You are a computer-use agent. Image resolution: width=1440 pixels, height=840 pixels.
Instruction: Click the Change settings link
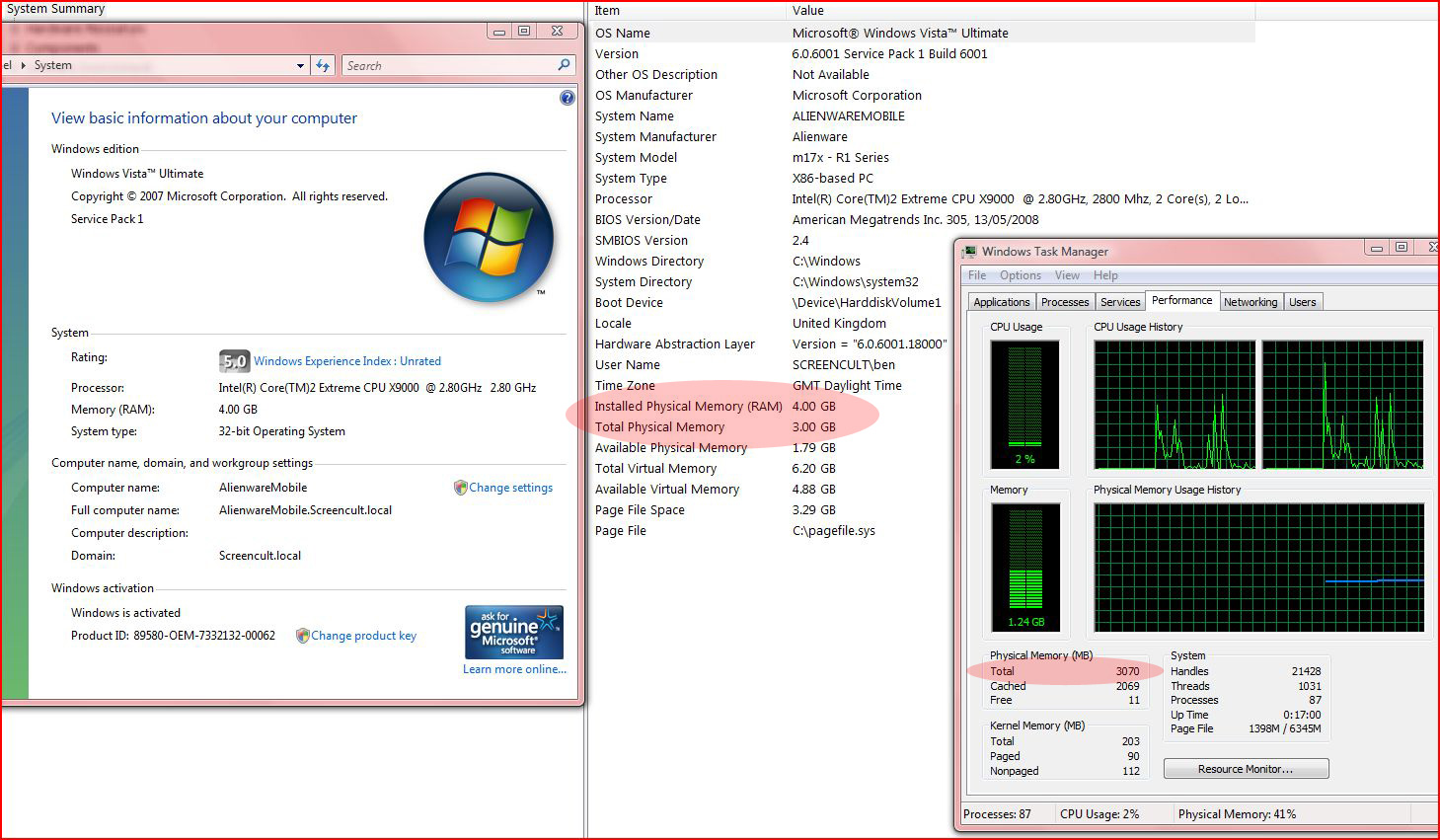511,488
